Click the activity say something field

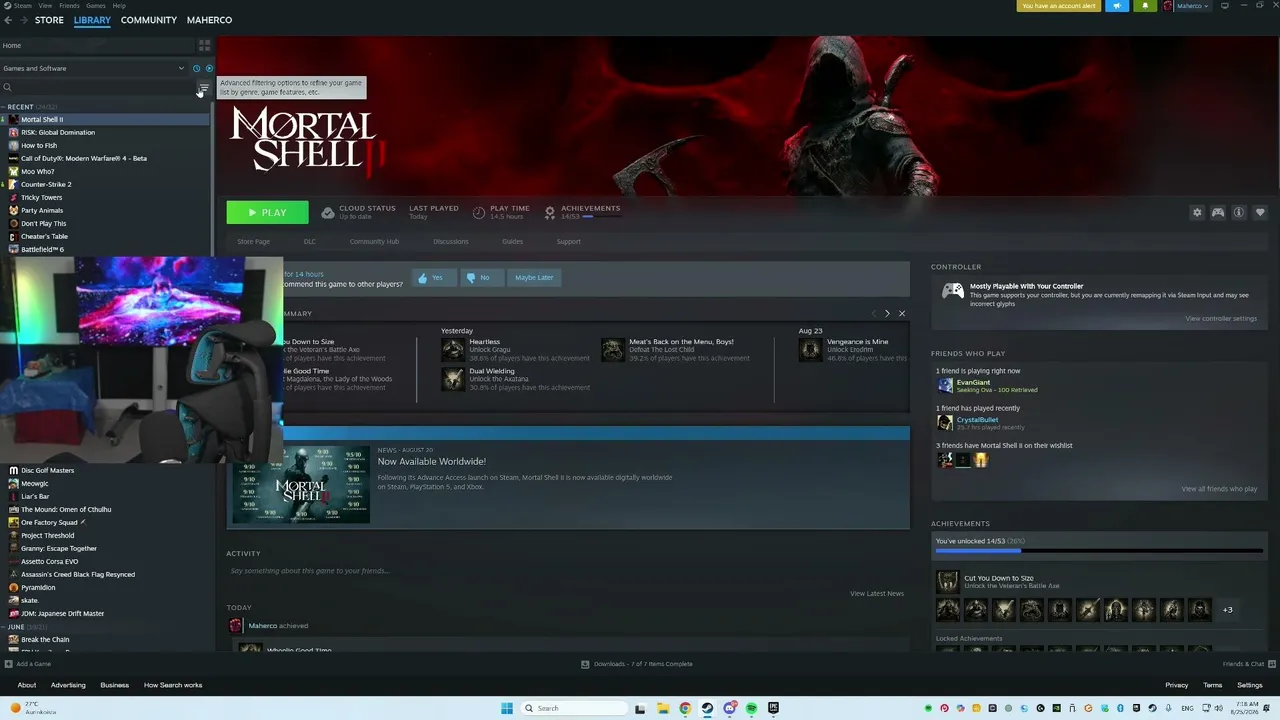pyautogui.click(x=567, y=571)
